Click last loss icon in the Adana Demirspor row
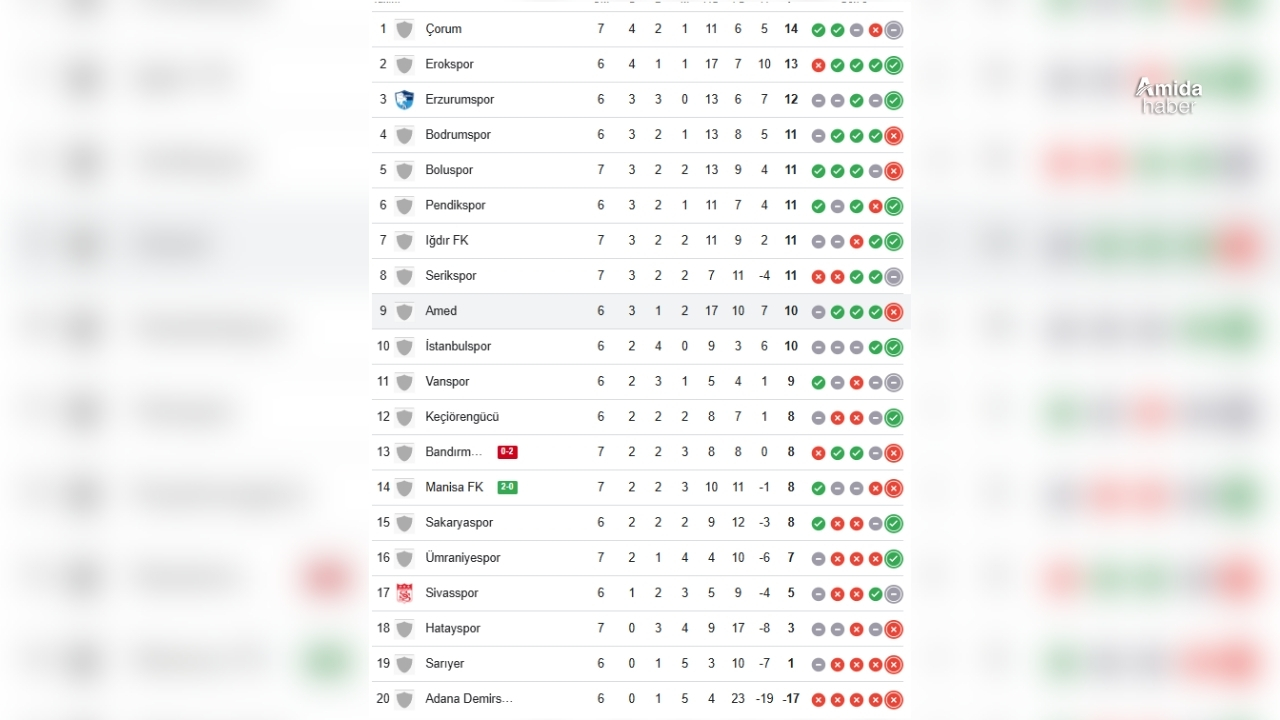 point(894,700)
